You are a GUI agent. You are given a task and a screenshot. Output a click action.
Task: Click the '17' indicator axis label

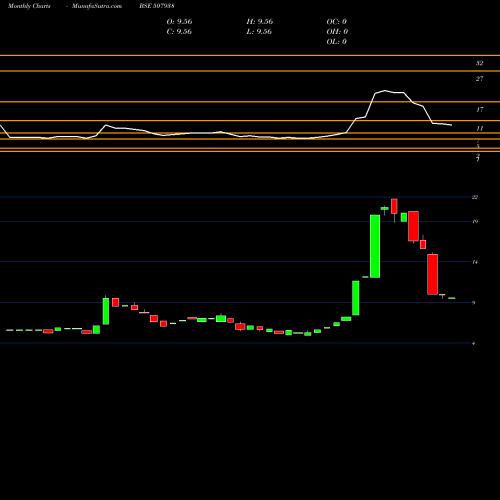[480, 110]
